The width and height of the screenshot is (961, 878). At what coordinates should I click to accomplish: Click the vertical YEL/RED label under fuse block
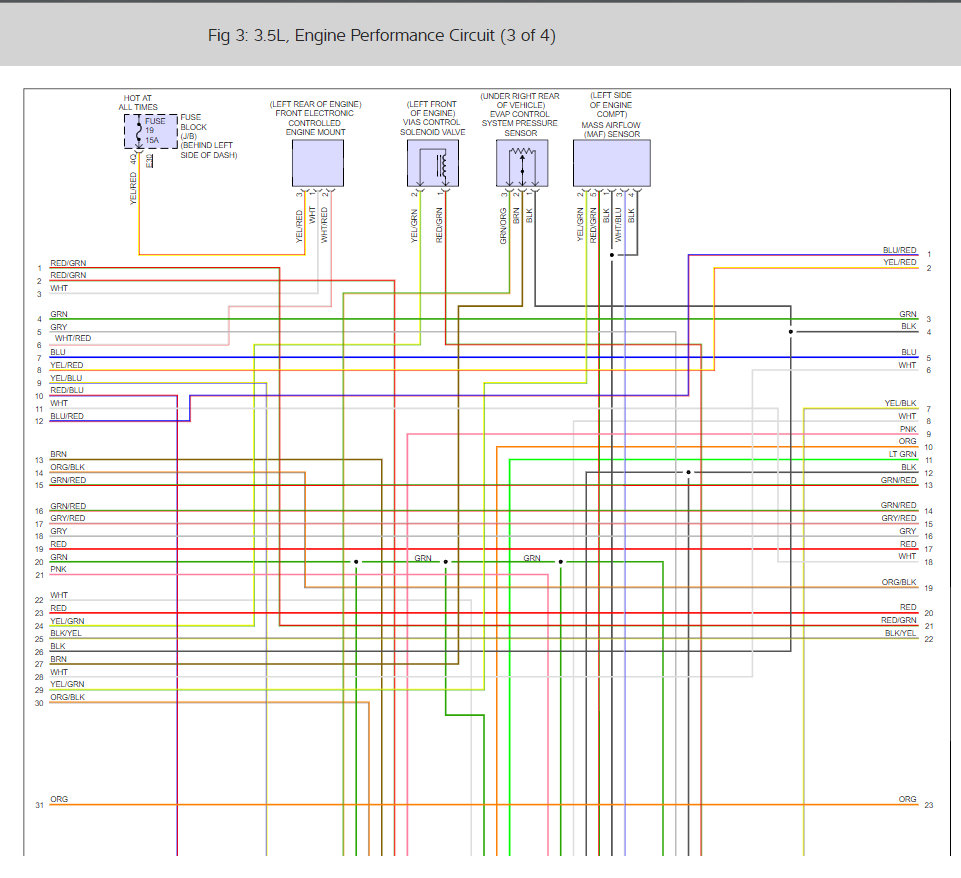click(133, 189)
